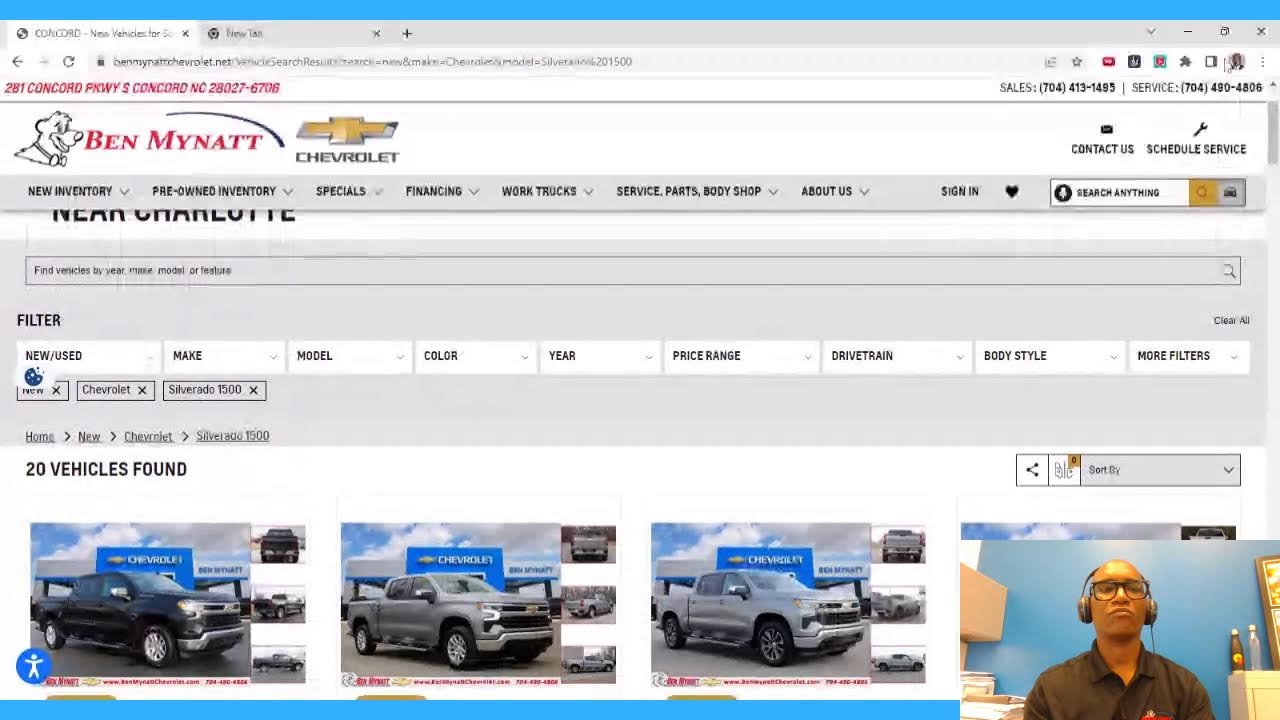Open cookie preferences icon
This screenshot has width=1280, height=720.
coord(34,377)
